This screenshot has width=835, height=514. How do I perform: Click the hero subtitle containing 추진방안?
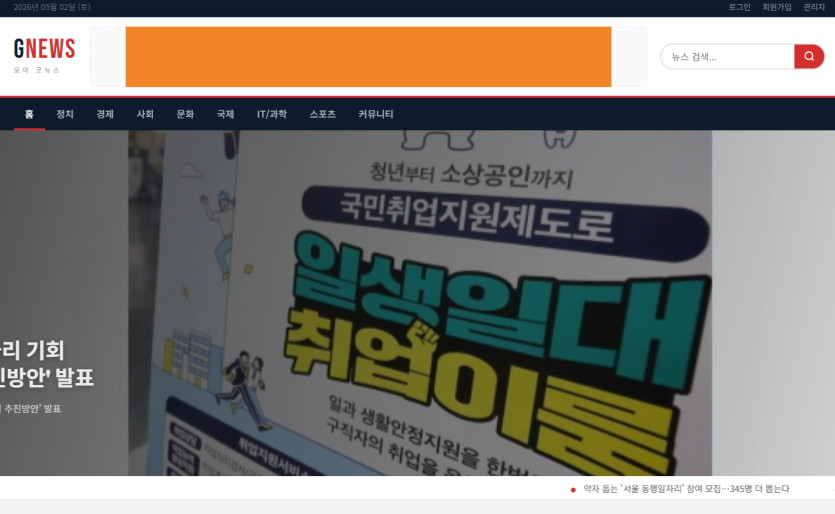tap(30, 409)
